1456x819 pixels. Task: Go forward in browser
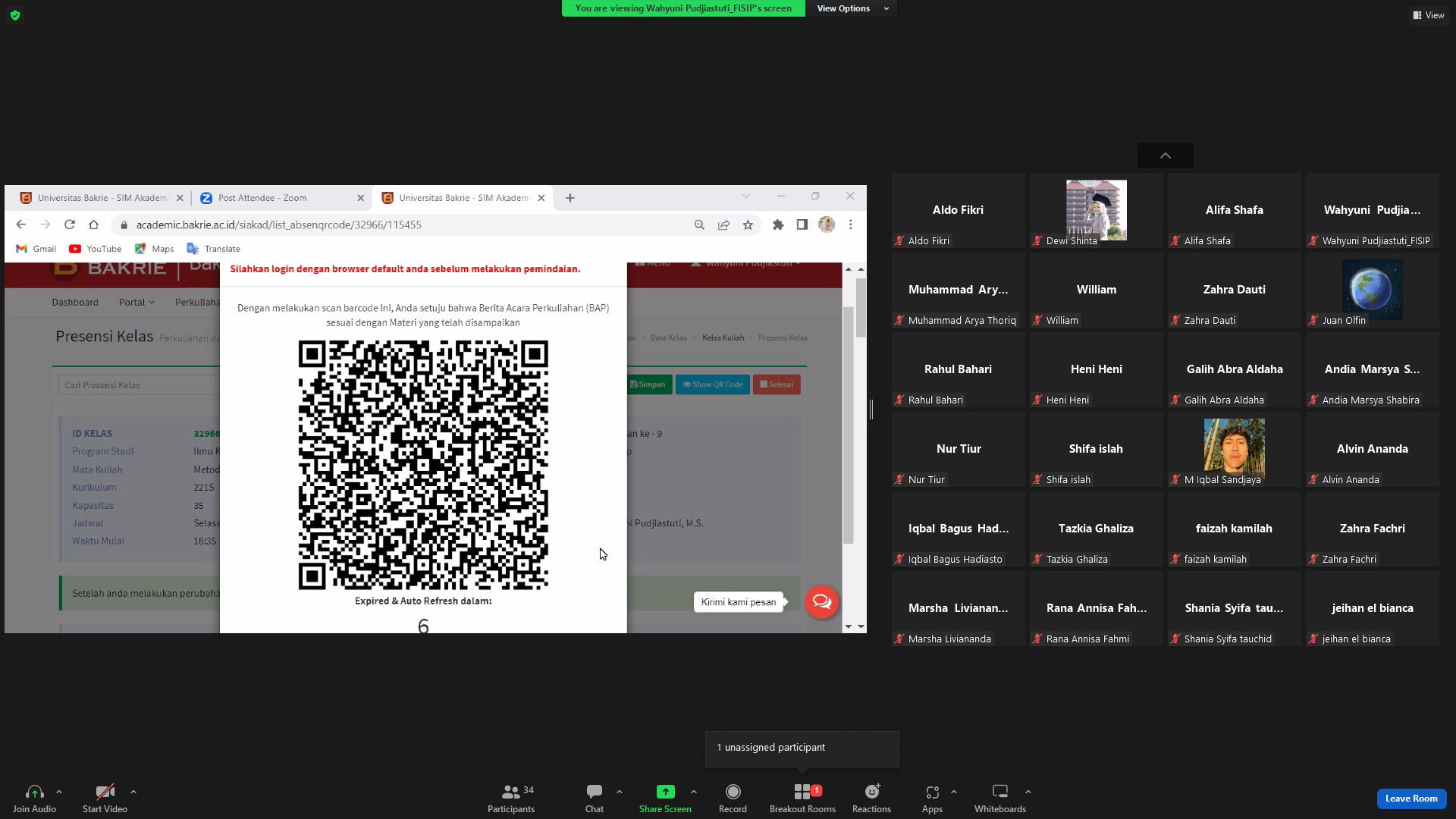point(45,224)
